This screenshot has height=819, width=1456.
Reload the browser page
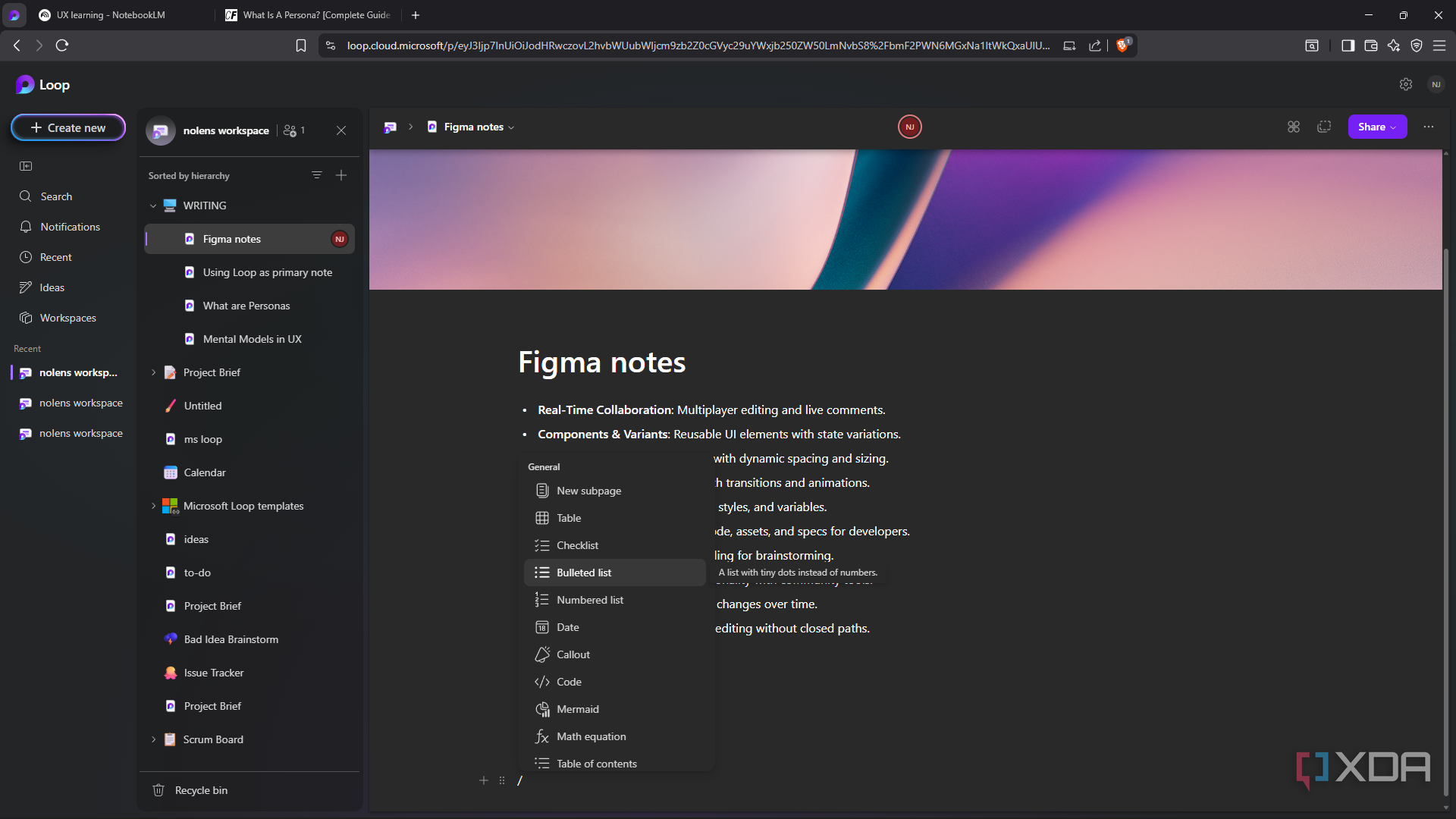pos(62,45)
